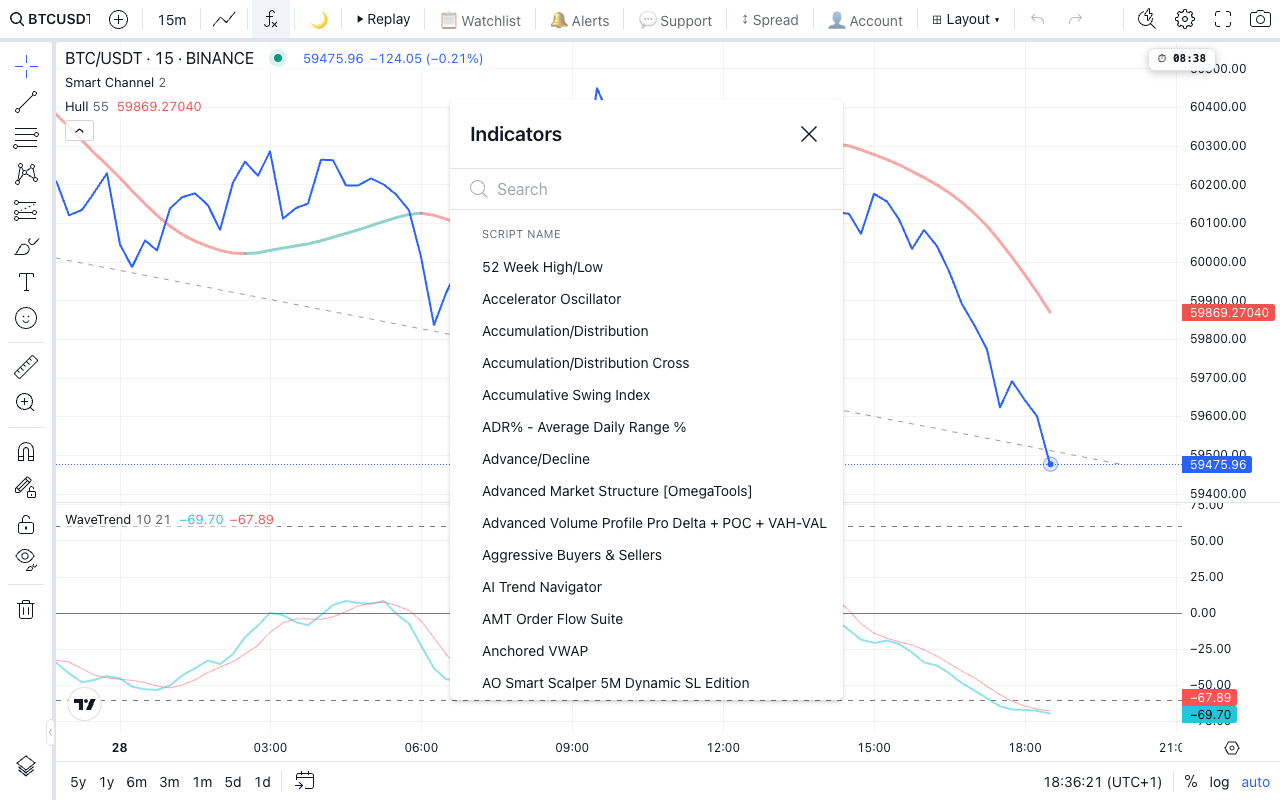Image resolution: width=1280 pixels, height=800 pixels.
Task: Select the ruler measure tool
Action: click(x=26, y=367)
